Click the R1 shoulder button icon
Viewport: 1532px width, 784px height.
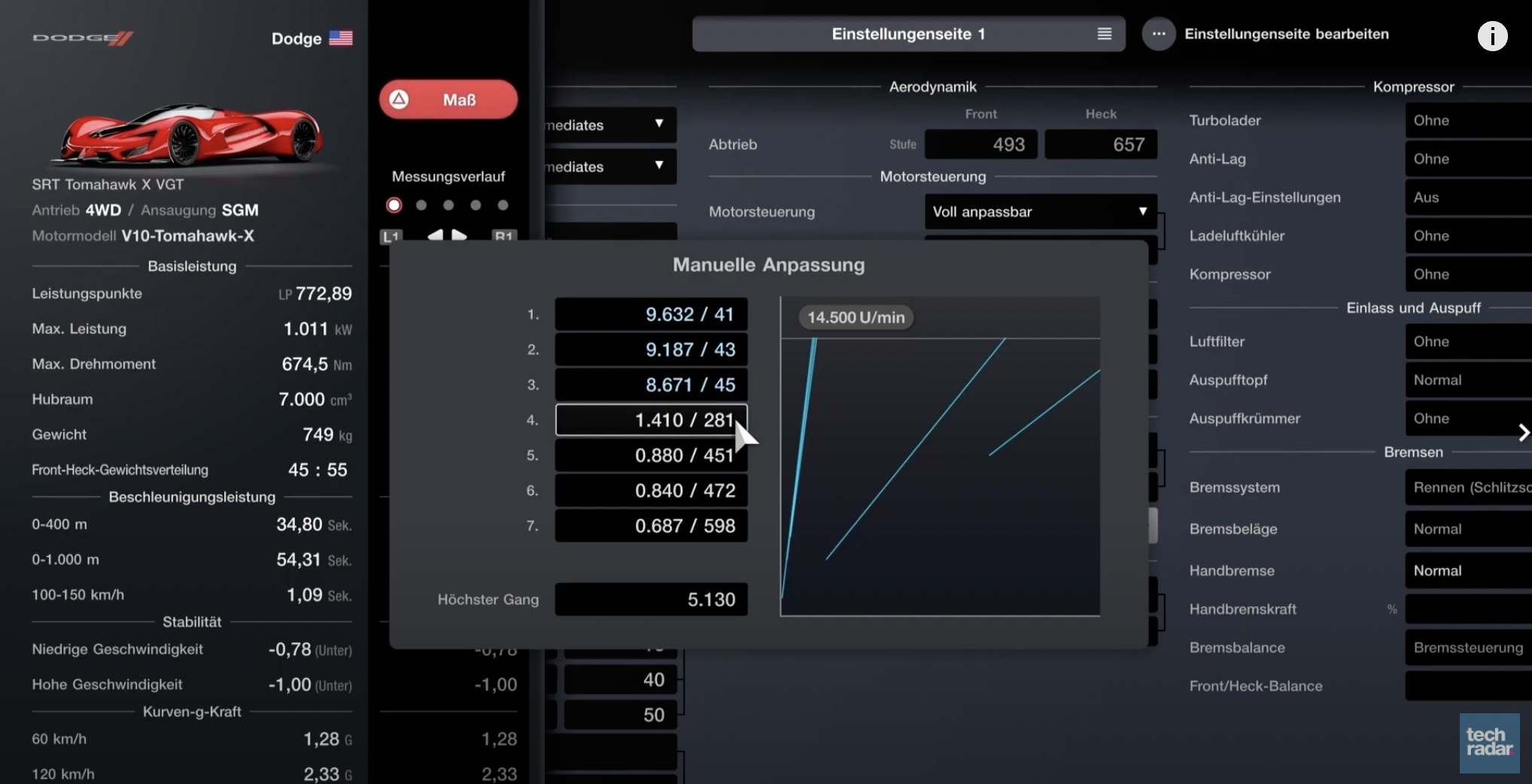[x=503, y=236]
